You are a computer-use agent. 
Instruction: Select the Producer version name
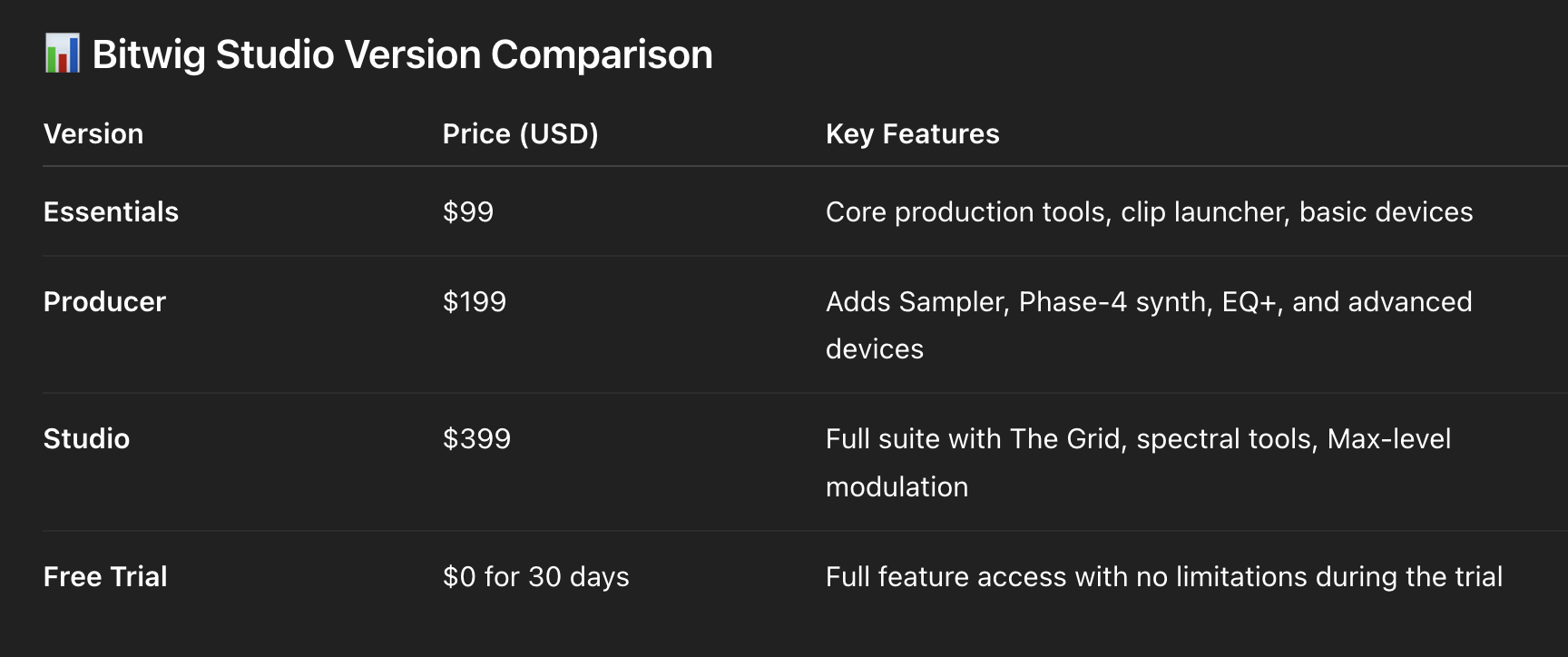point(104,302)
